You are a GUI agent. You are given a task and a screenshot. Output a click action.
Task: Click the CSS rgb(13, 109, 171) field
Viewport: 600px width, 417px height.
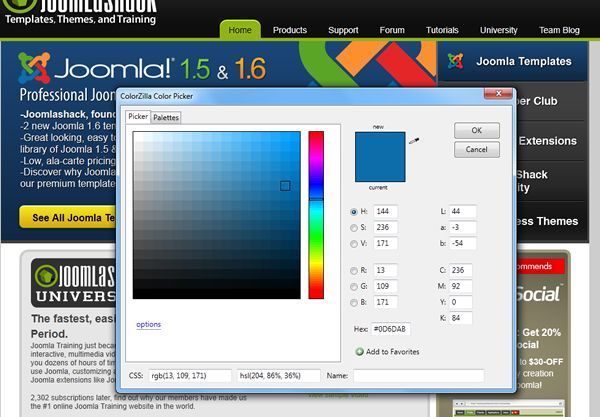pyautogui.click(x=190, y=376)
